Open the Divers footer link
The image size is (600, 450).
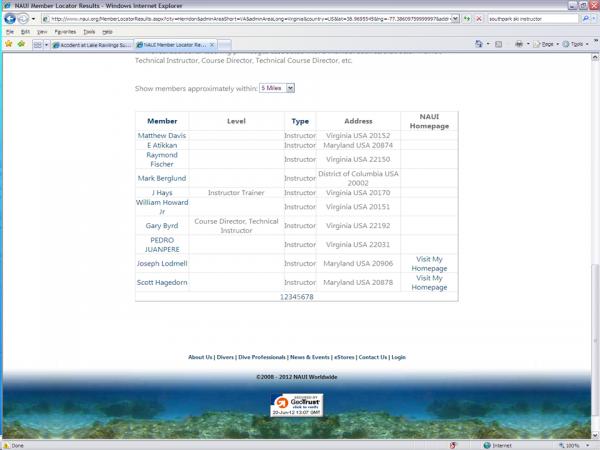click(x=225, y=357)
